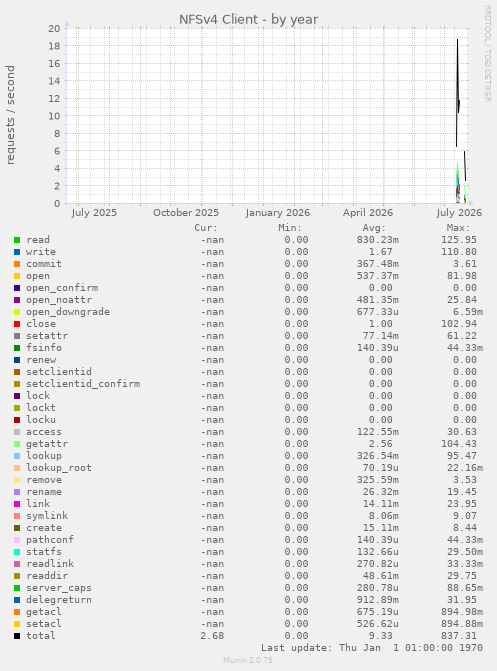Viewport: 497px width, 671px height.
Task: Click the delegreturn legend label
Action: coord(59,600)
